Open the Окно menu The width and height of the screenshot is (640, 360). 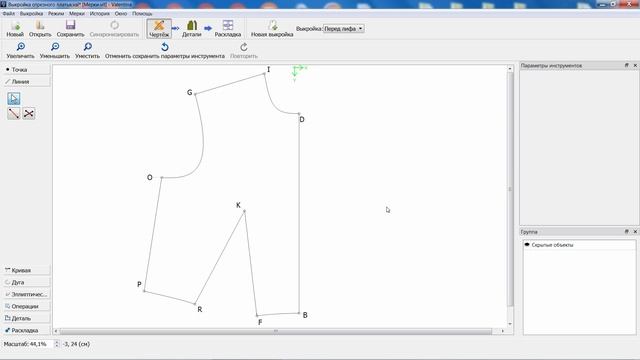pyautogui.click(x=121, y=13)
